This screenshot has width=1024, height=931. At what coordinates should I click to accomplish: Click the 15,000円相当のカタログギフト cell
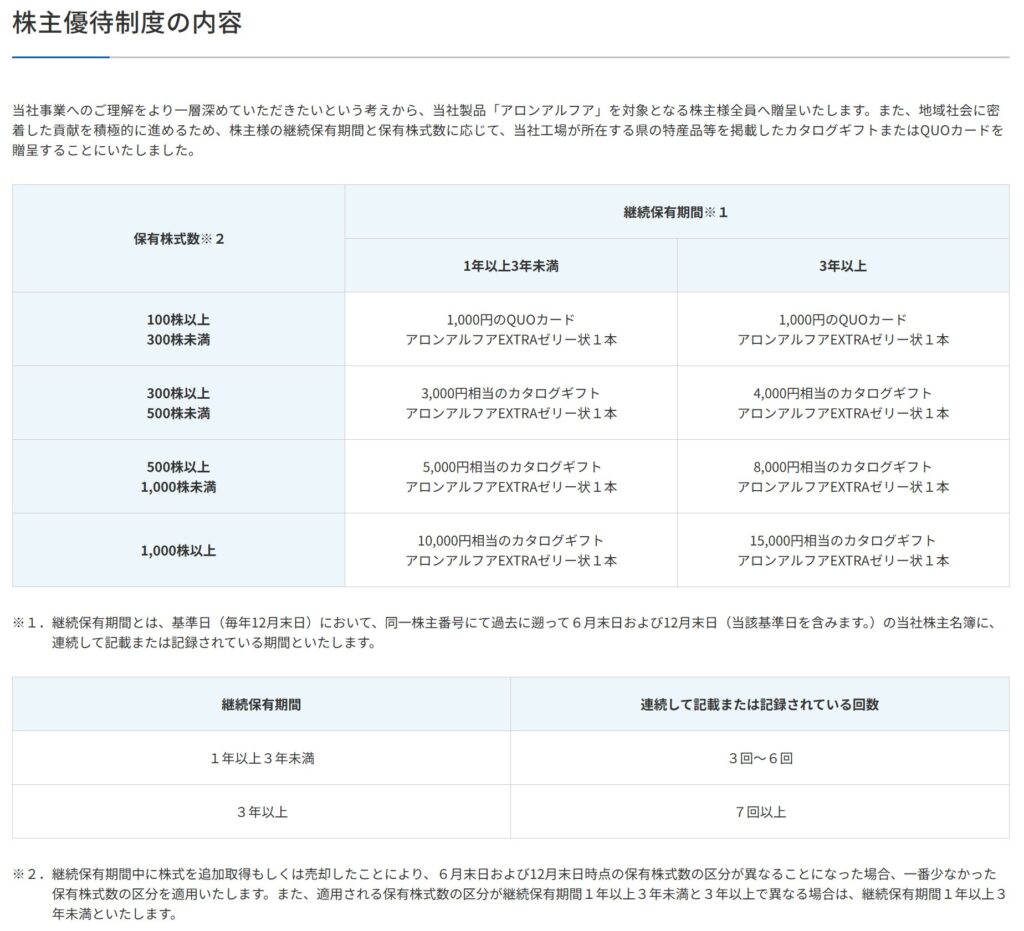[843, 550]
